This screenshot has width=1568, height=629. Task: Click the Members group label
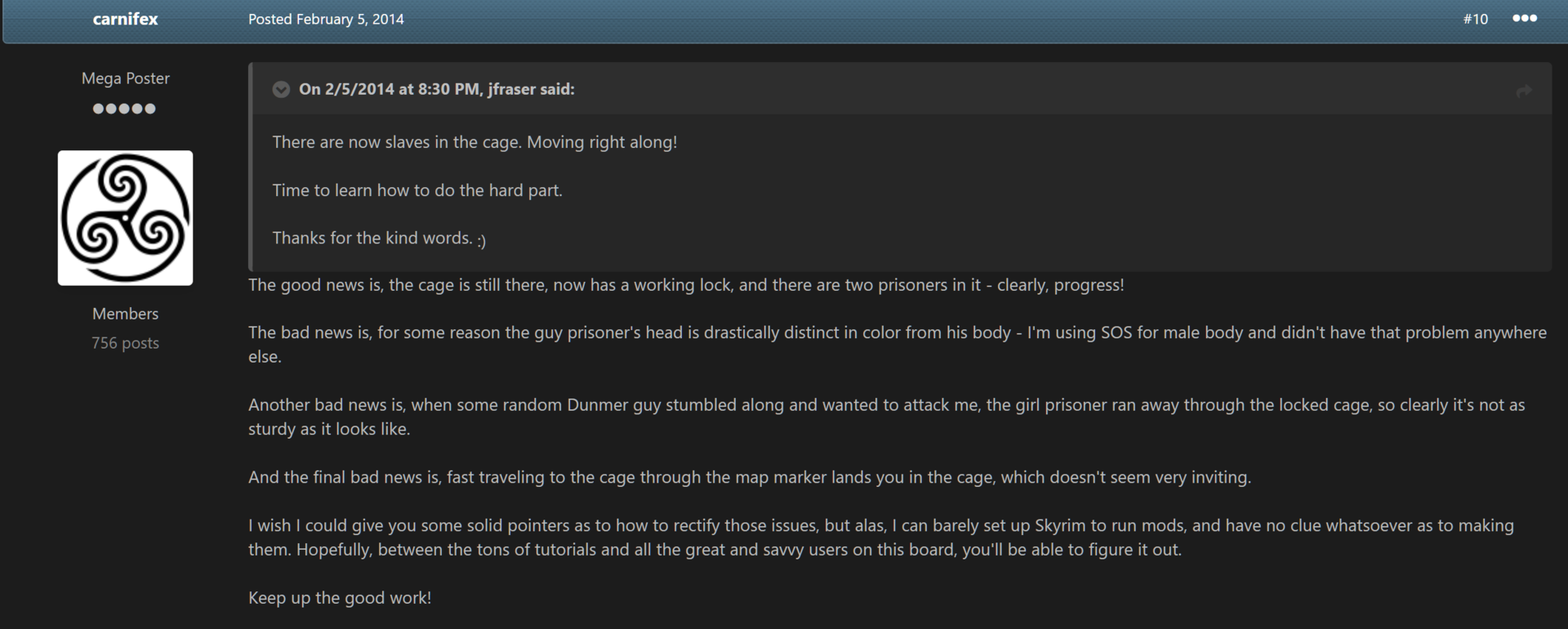coord(125,314)
